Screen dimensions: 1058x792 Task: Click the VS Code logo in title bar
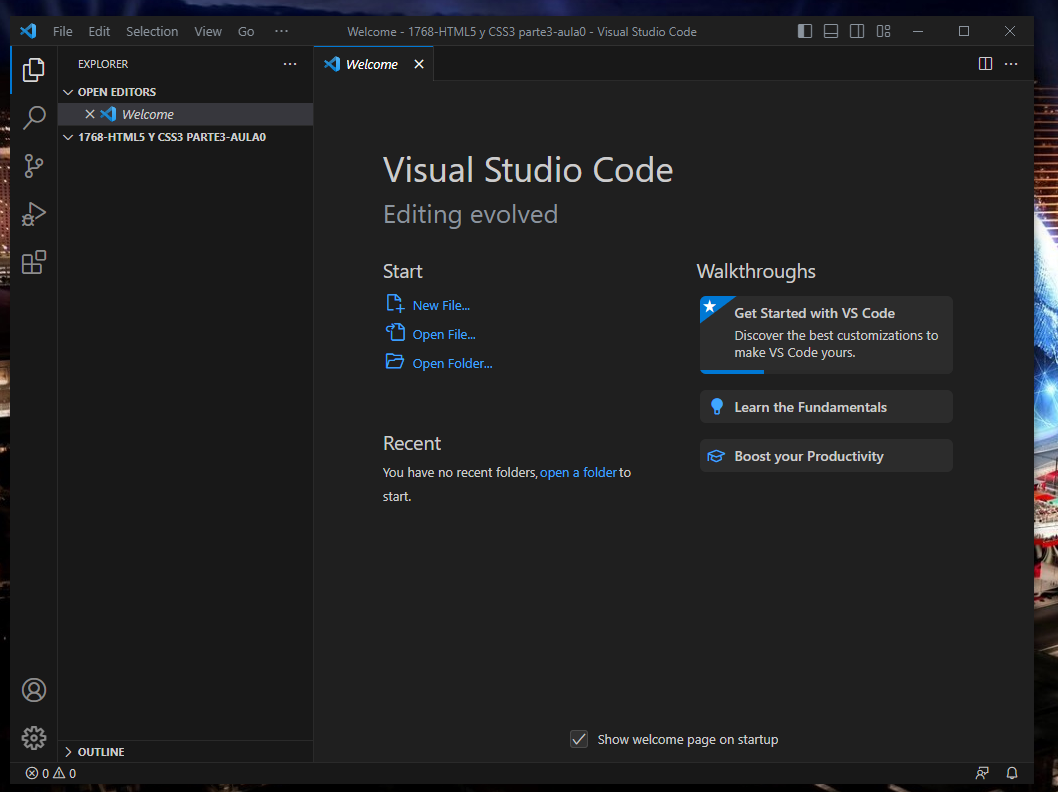point(28,31)
